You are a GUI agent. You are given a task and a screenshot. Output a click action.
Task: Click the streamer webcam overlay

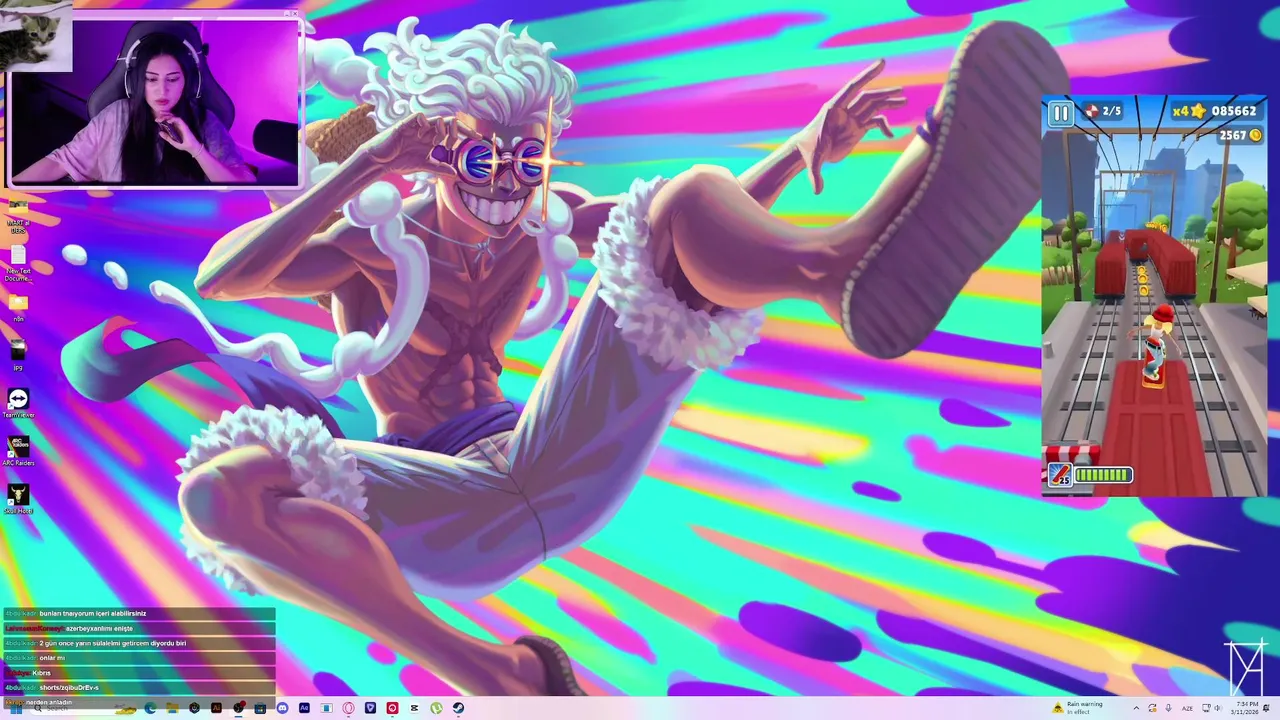click(155, 103)
